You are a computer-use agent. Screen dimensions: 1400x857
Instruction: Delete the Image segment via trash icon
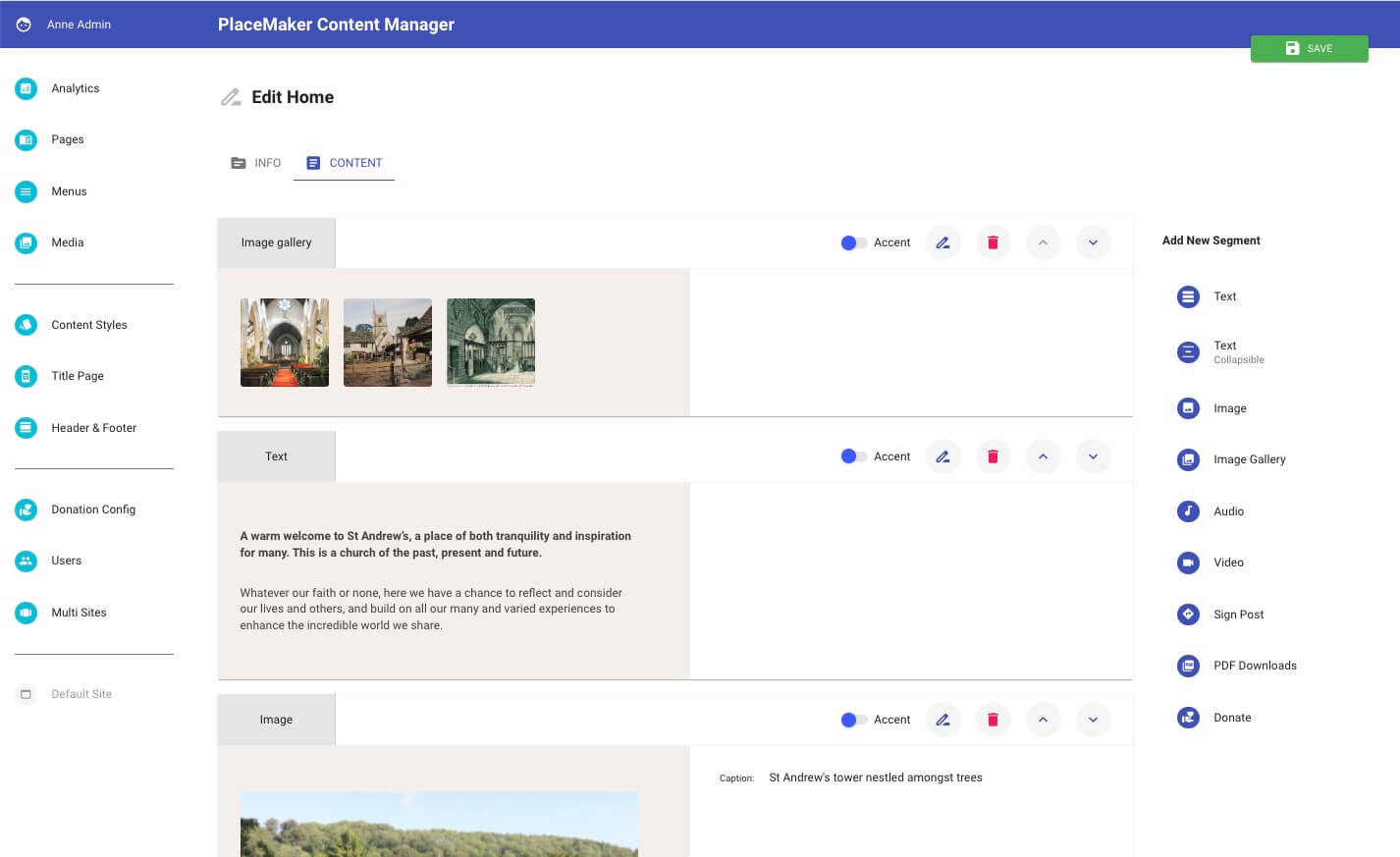click(x=993, y=720)
